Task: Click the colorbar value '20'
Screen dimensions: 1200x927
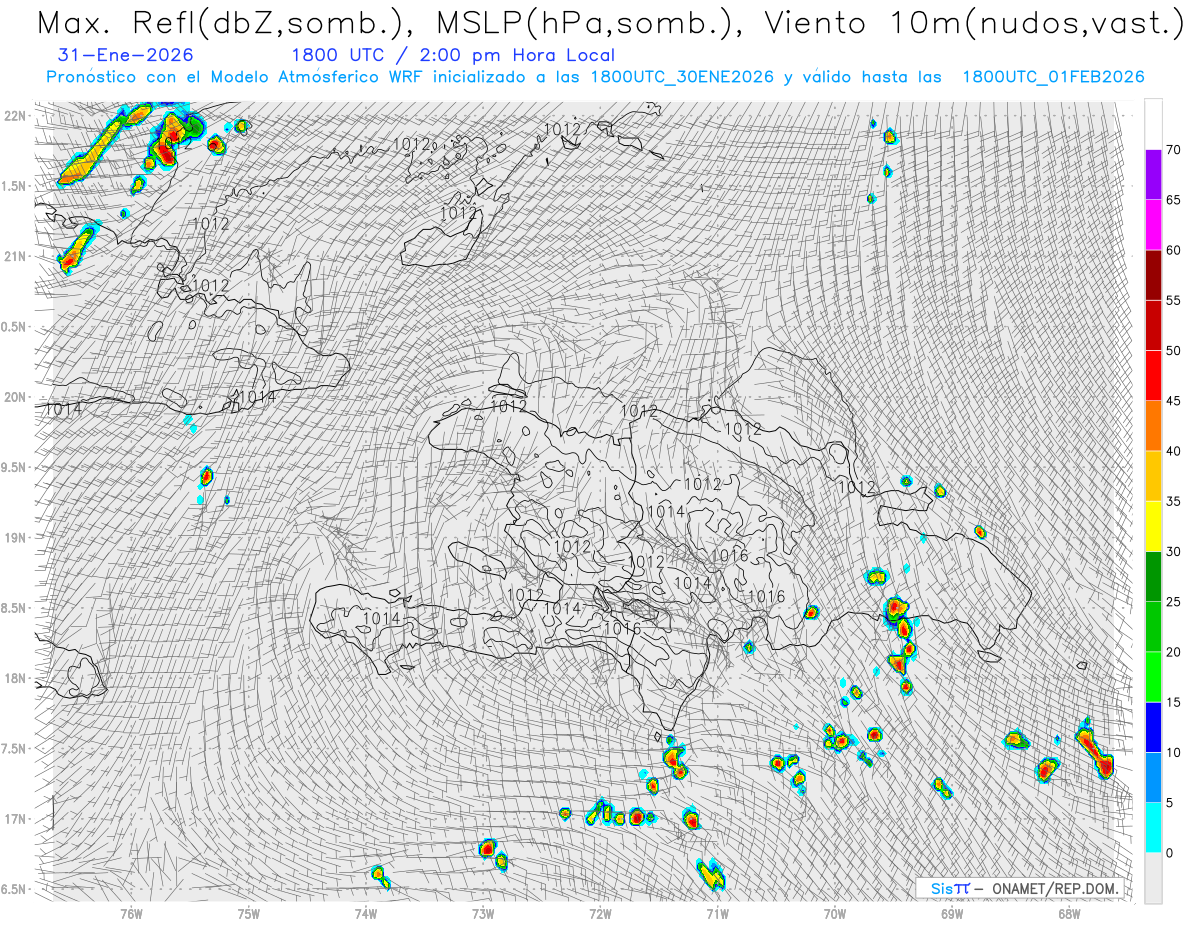Action: (x=1173, y=652)
